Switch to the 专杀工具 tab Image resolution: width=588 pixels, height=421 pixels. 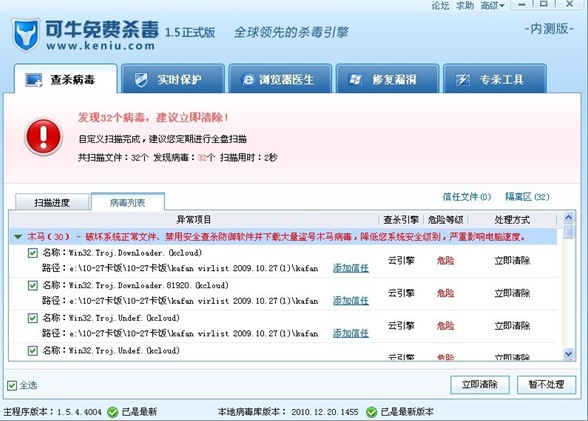[x=495, y=79]
